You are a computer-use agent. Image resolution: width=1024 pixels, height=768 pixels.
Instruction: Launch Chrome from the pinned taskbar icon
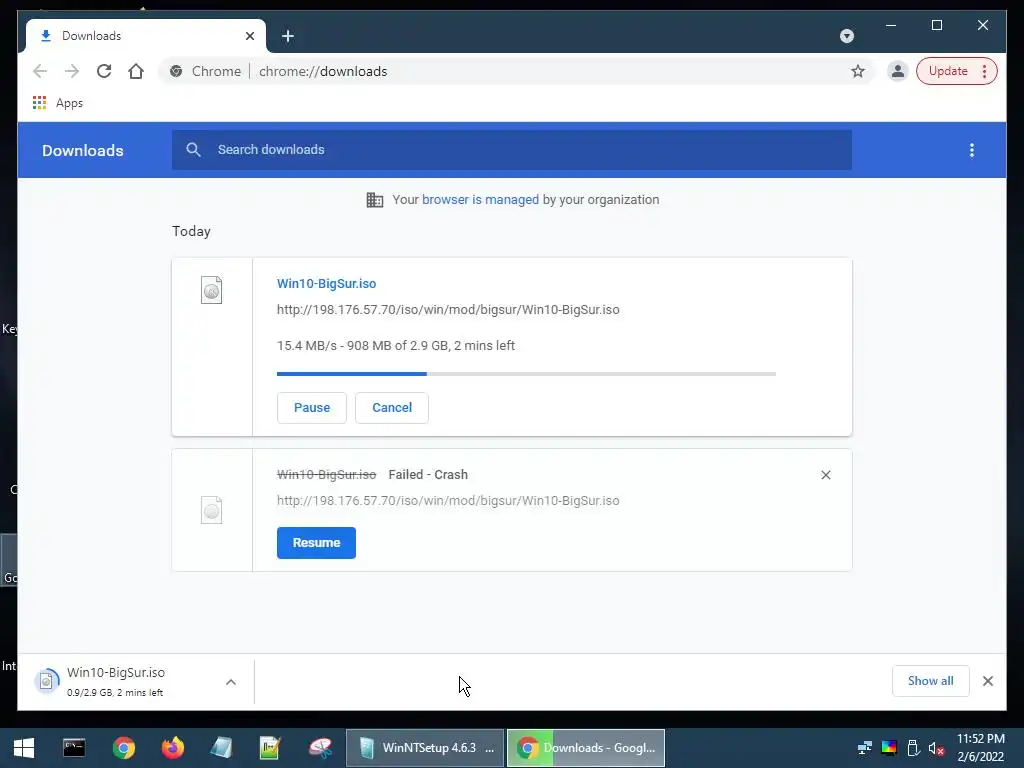tap(123, 748)
